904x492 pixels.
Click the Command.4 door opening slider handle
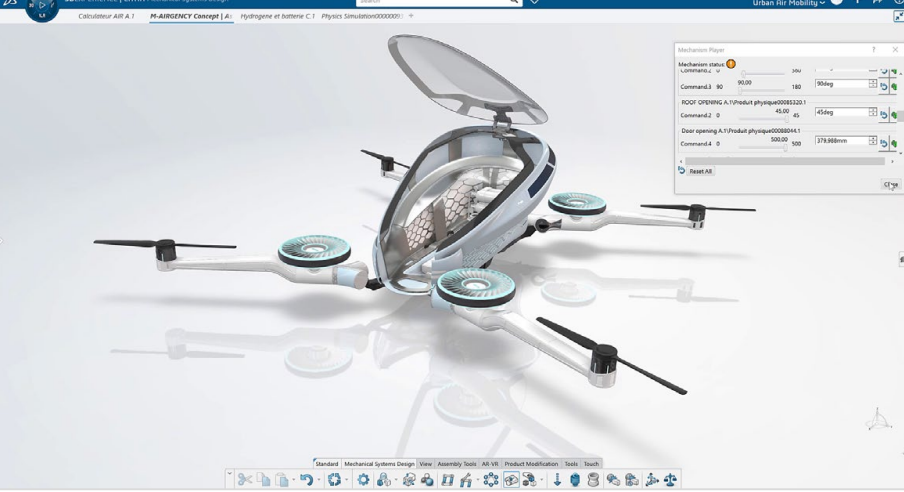point(785,148)
